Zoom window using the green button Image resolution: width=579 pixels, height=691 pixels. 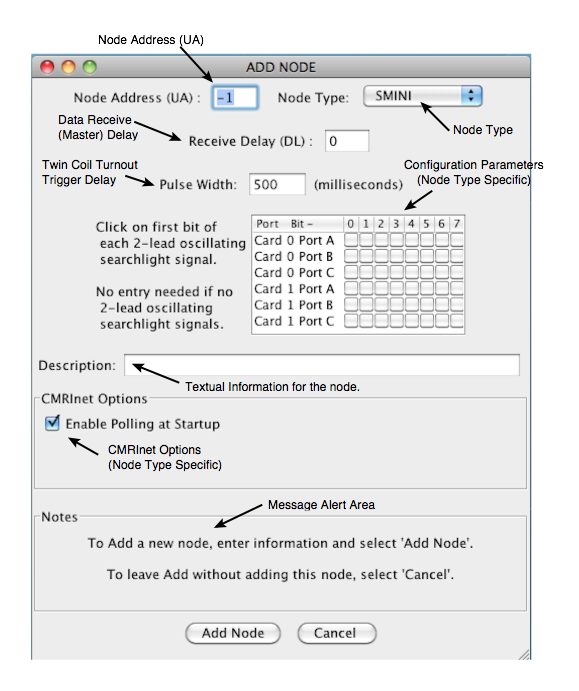tap(90, 67)
